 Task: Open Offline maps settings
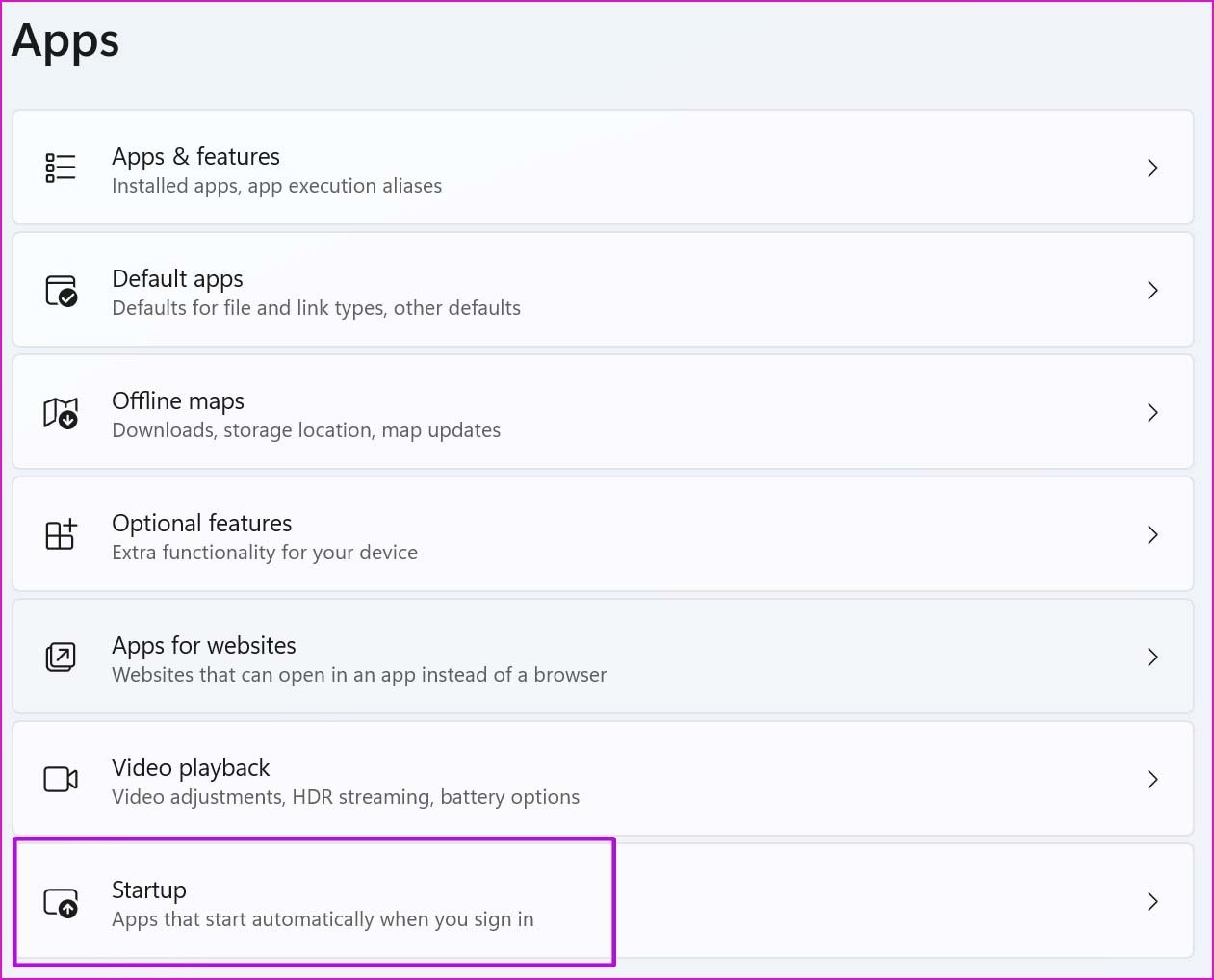tap(603, 412)
